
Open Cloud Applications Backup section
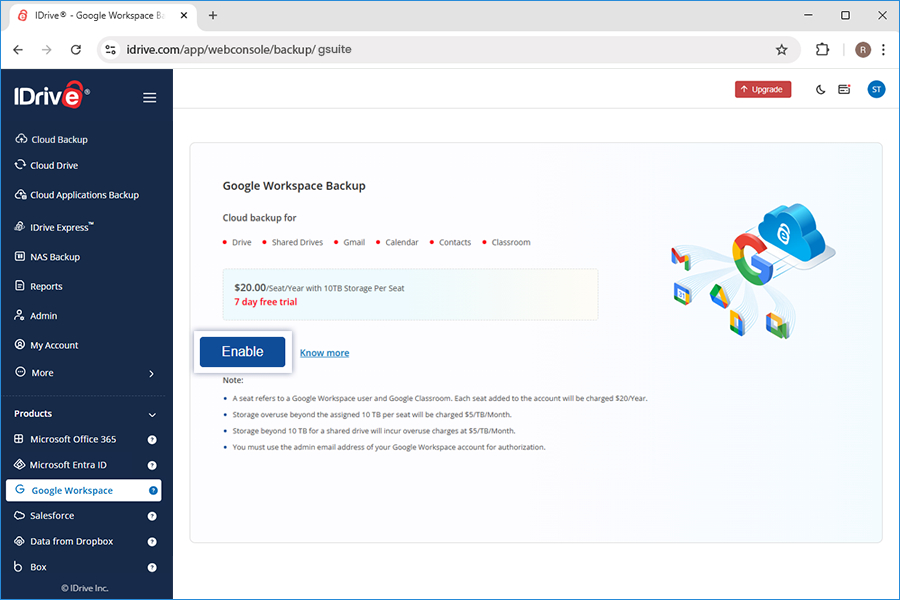pos(77,195)
